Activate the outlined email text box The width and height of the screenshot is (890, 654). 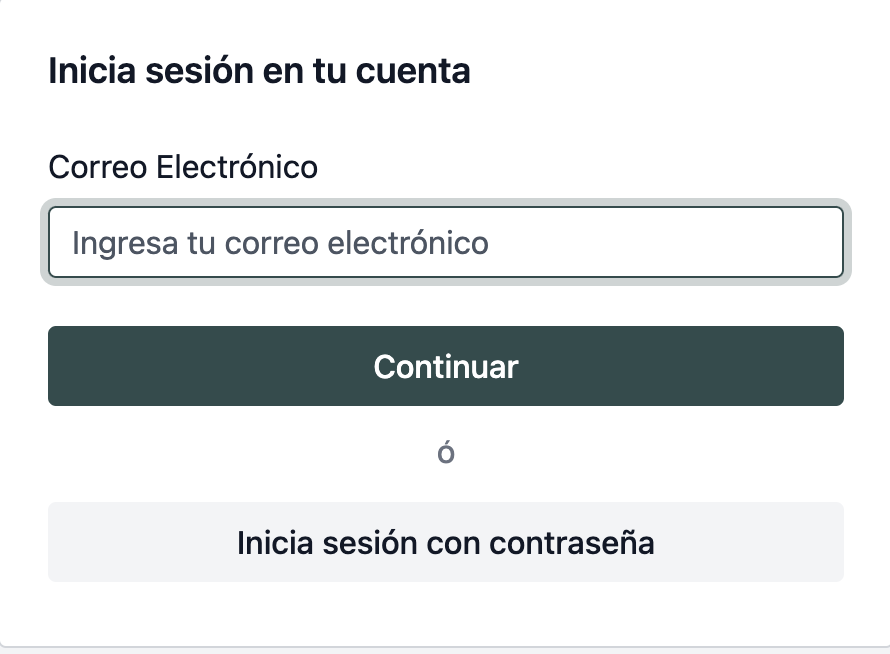(x=445, y=242)
